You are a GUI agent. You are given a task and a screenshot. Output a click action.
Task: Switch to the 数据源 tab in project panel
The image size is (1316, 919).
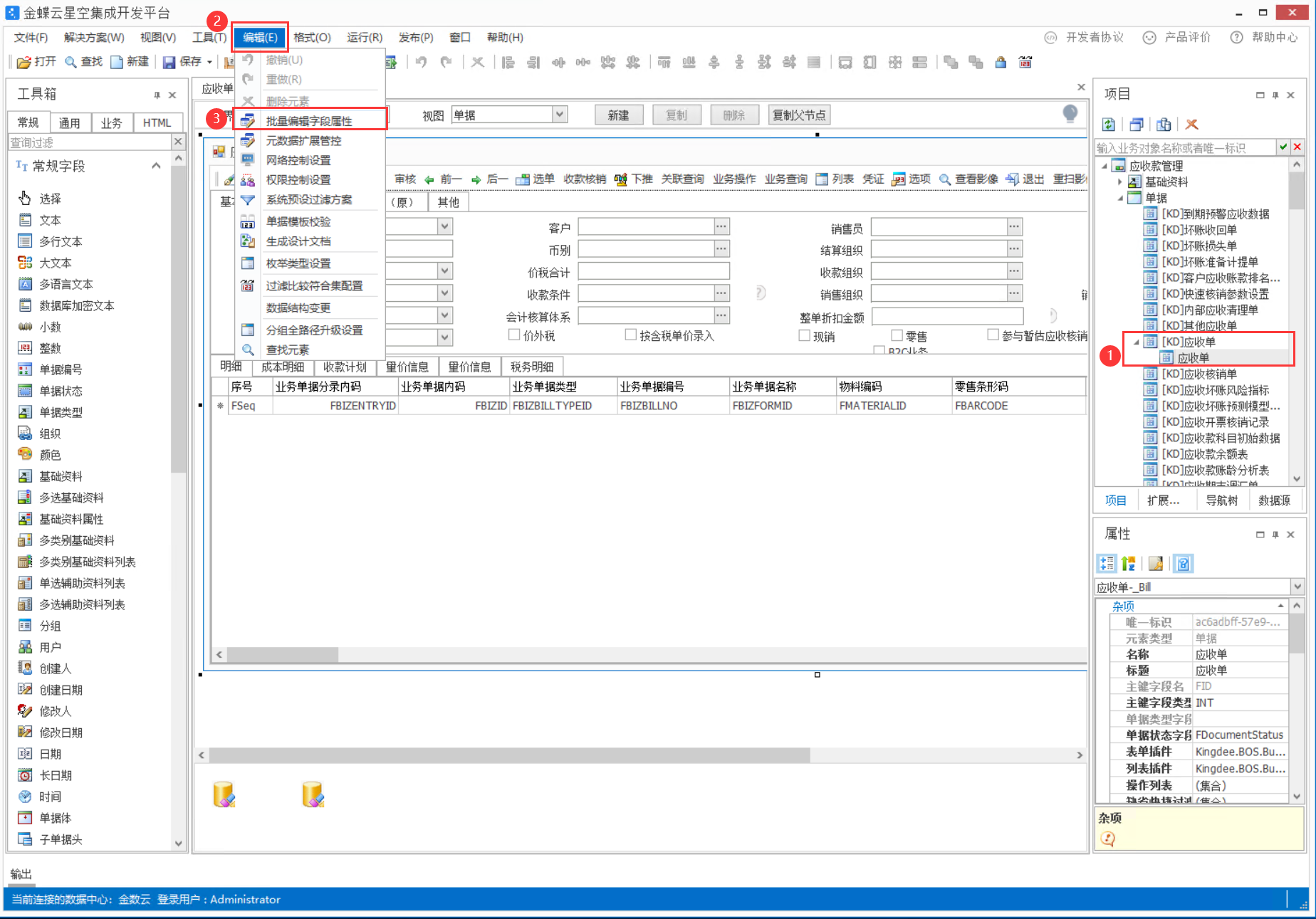pos(1274,500)
